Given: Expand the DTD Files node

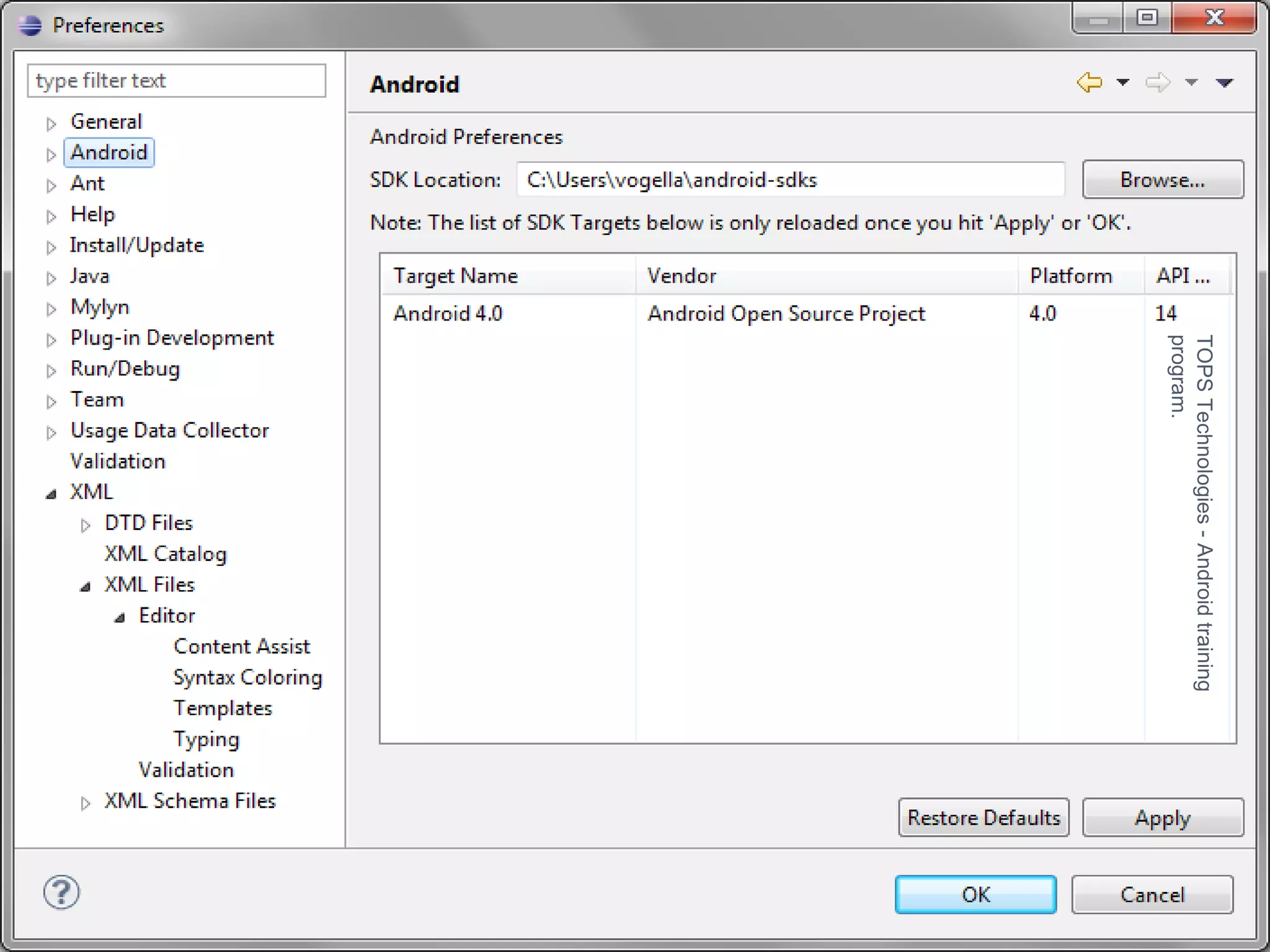Looking at the screenshot, I should pyautogui.click(x=86, y=525).
